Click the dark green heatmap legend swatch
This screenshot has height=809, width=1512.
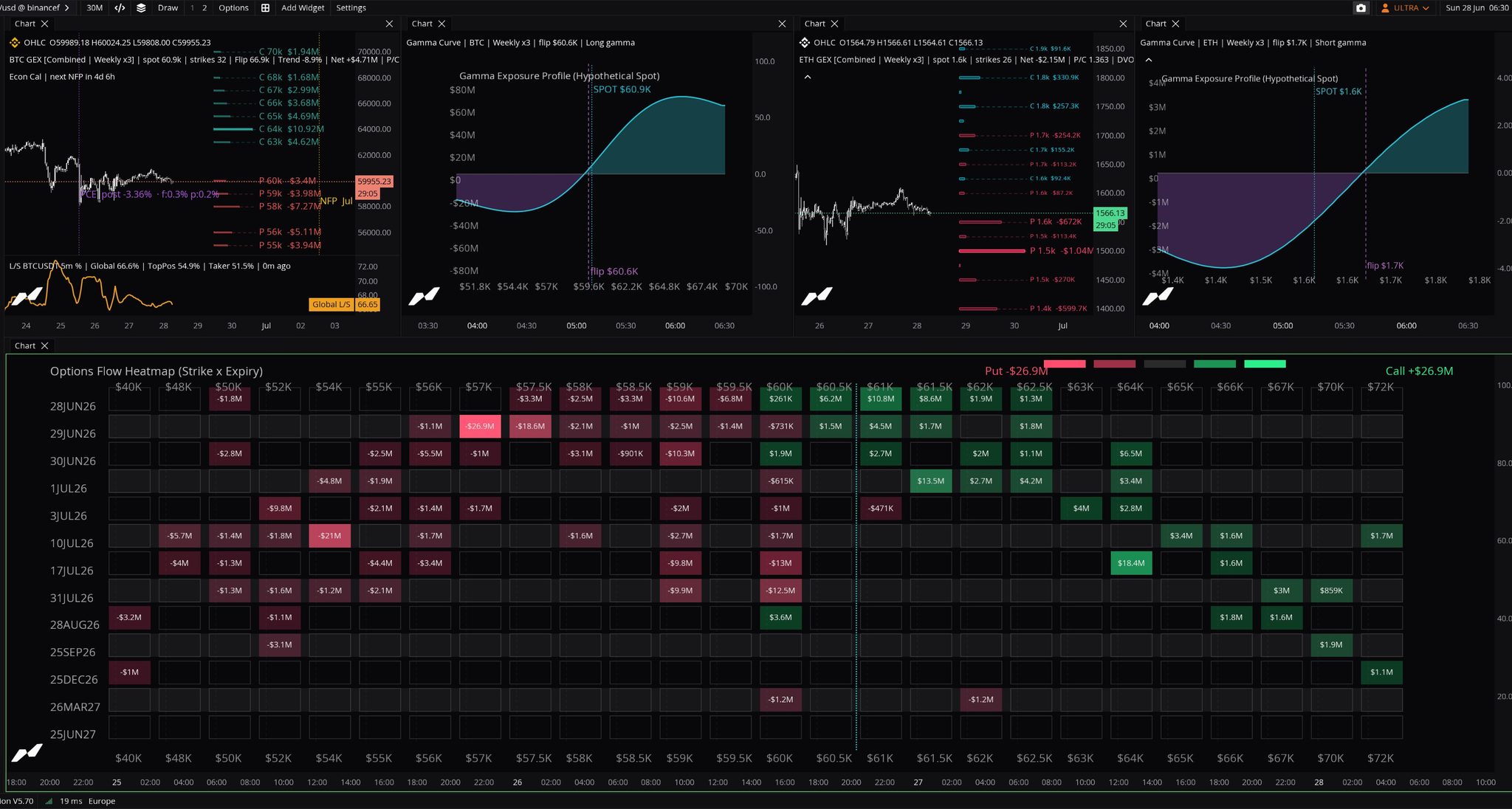[1214, 364]
